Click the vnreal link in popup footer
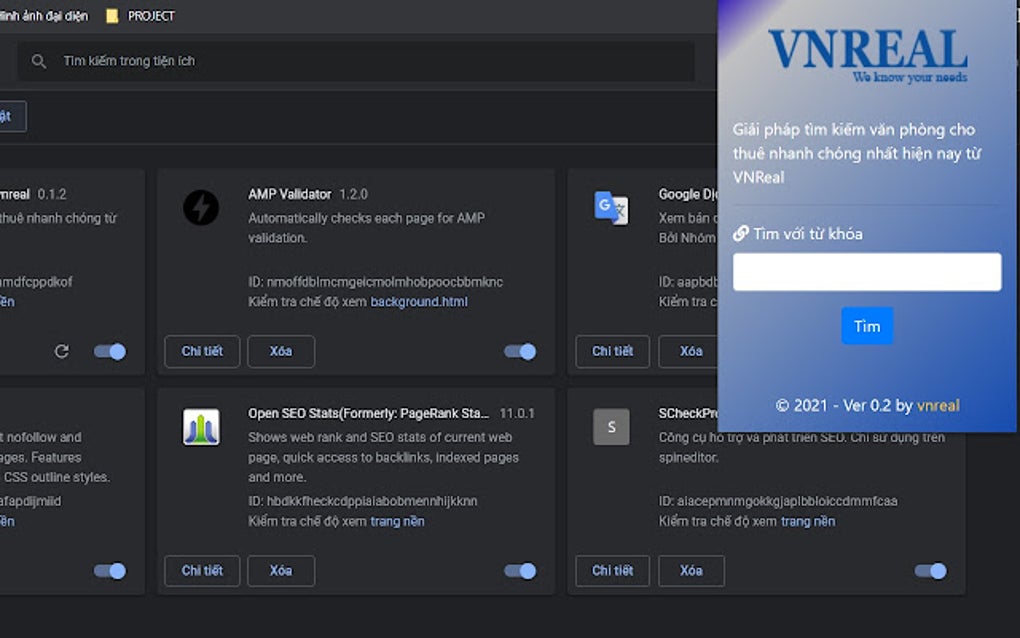The image size is (1020, 638). [x=938, y=406]
